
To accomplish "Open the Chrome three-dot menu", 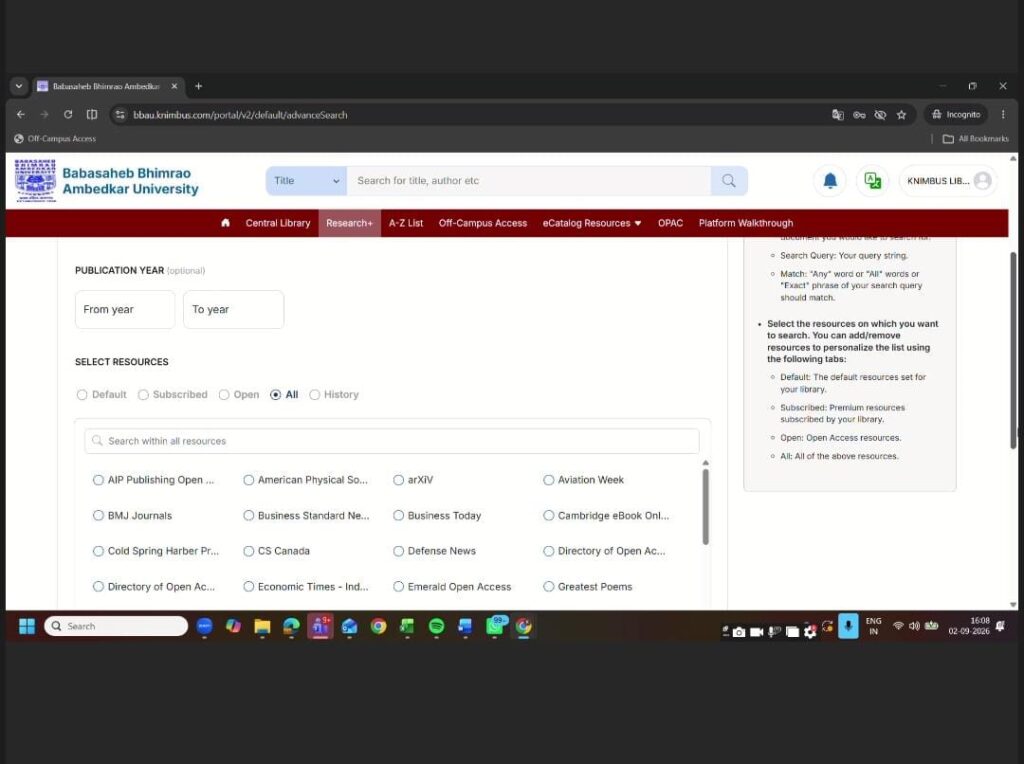I will pyautogui.click(x=1003, y=114).
